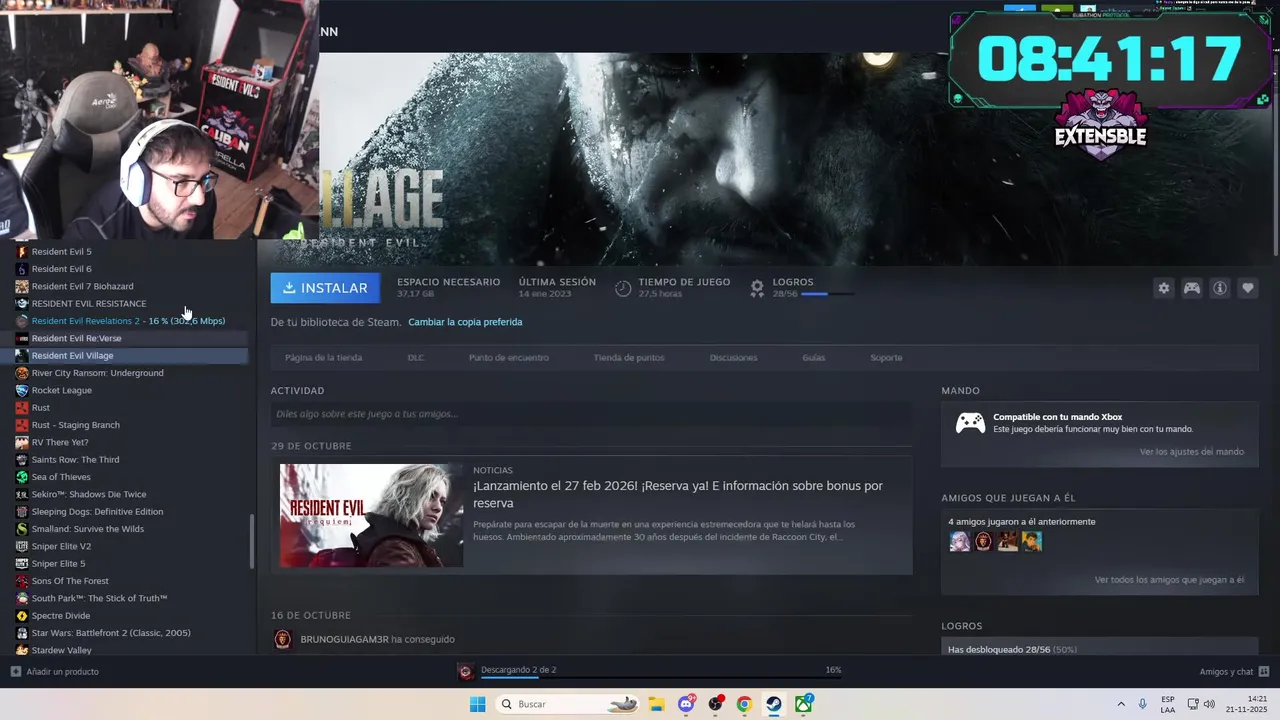Select Sea of Thieves icon in library
The image size is (1280, 720).
22,477
